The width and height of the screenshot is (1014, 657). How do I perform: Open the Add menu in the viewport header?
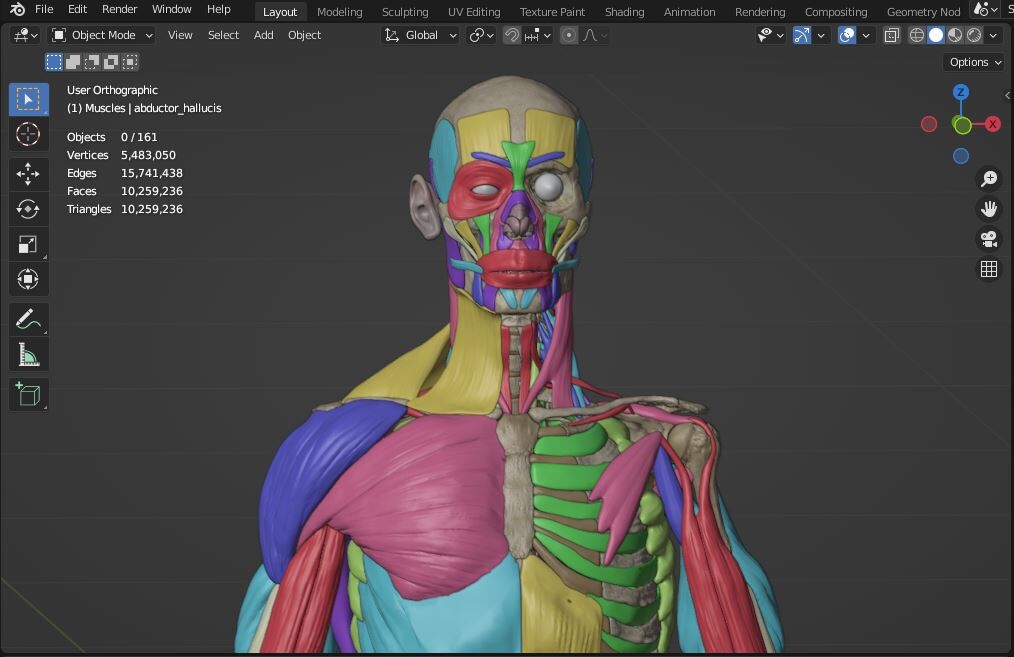coord(263,35)
